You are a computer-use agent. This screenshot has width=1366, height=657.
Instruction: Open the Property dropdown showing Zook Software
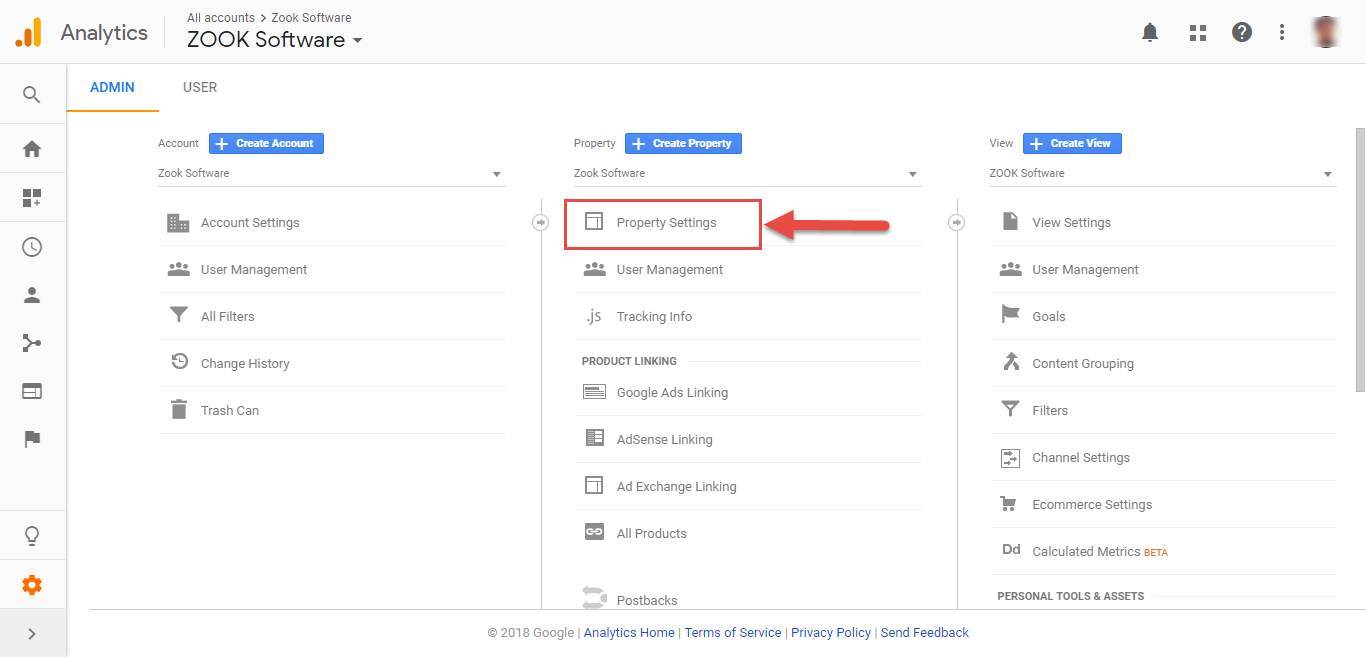point(747,174)
